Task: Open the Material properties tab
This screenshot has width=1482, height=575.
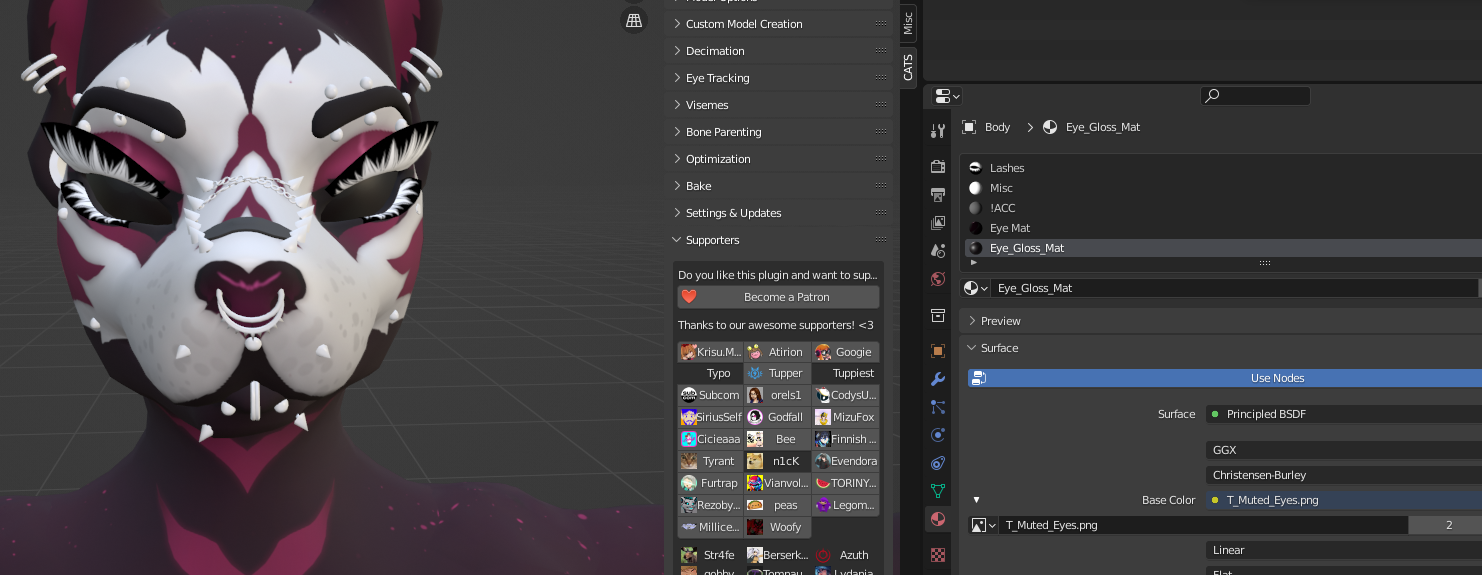Action: coord(938,519)
